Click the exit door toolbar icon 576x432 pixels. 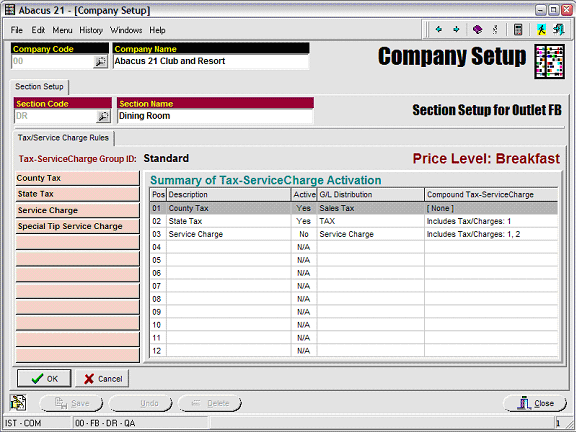click(559, 29)
